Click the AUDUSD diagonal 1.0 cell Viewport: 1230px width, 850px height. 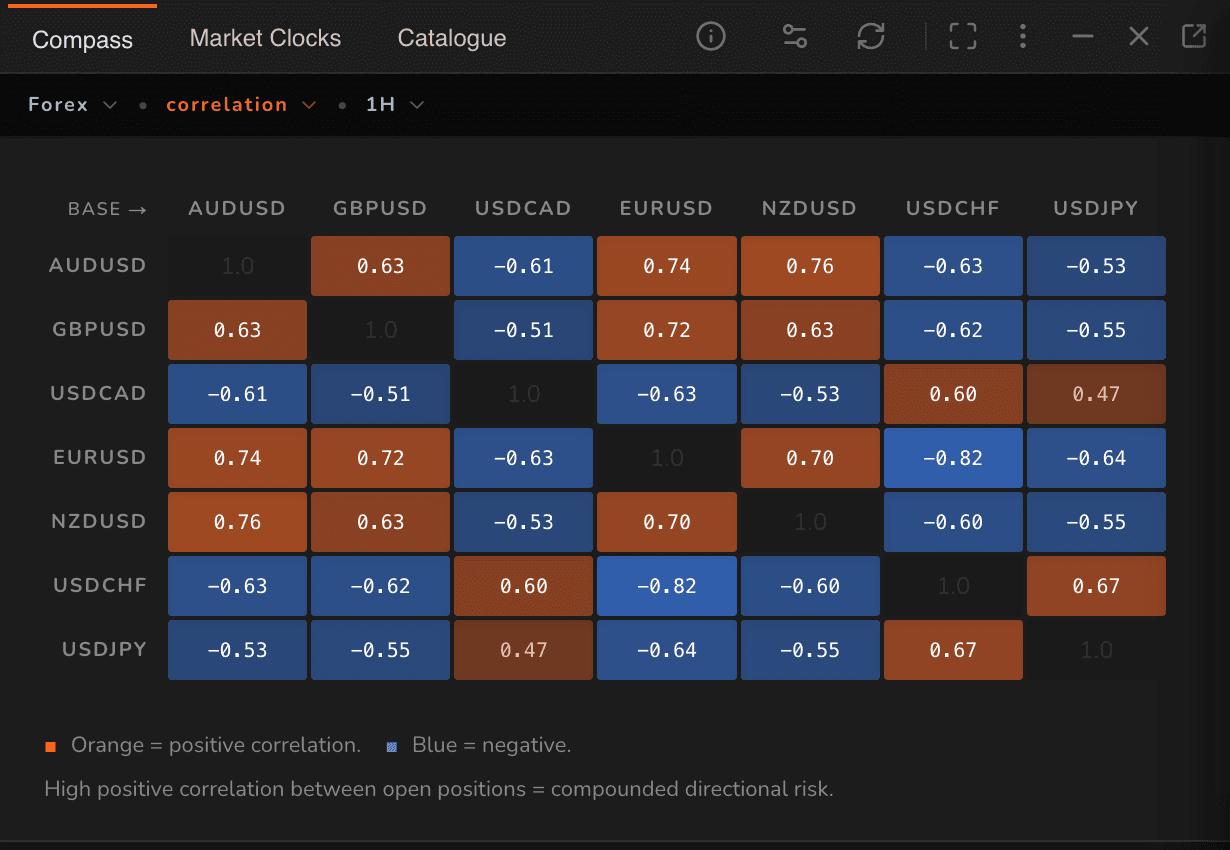pos(237,266)
